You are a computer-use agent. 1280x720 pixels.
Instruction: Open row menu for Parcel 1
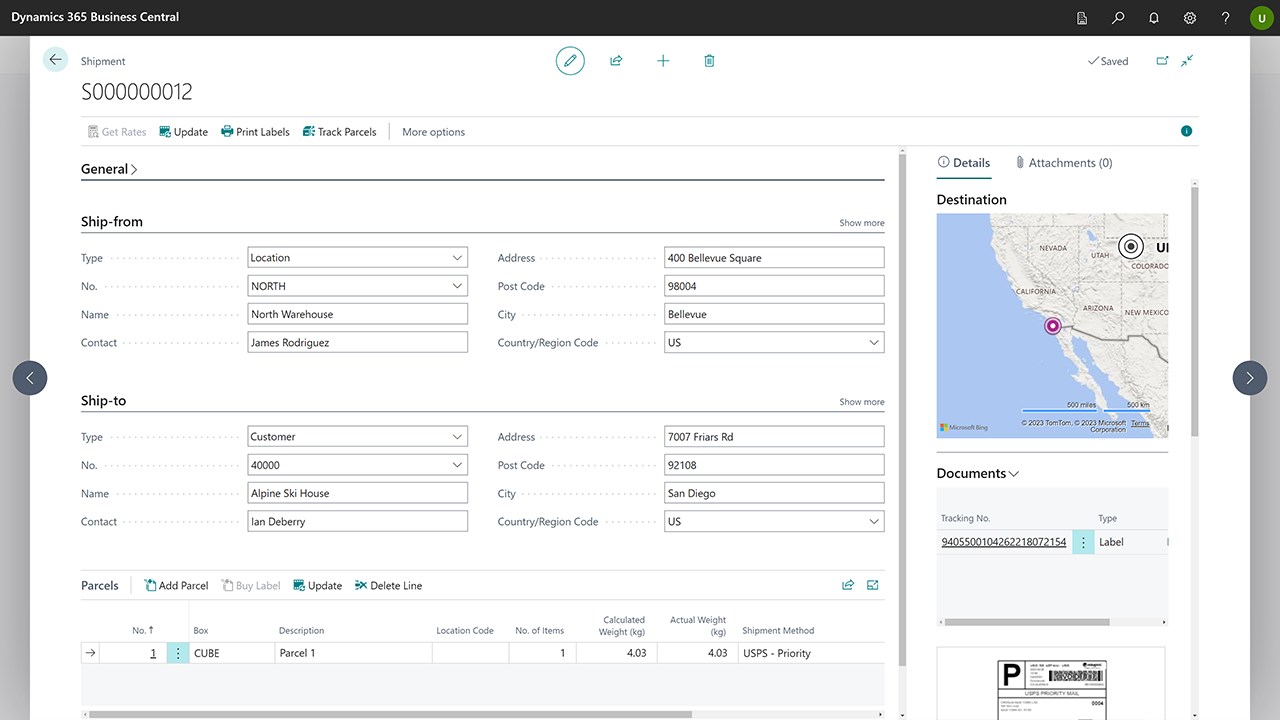(x=178, y=653)
